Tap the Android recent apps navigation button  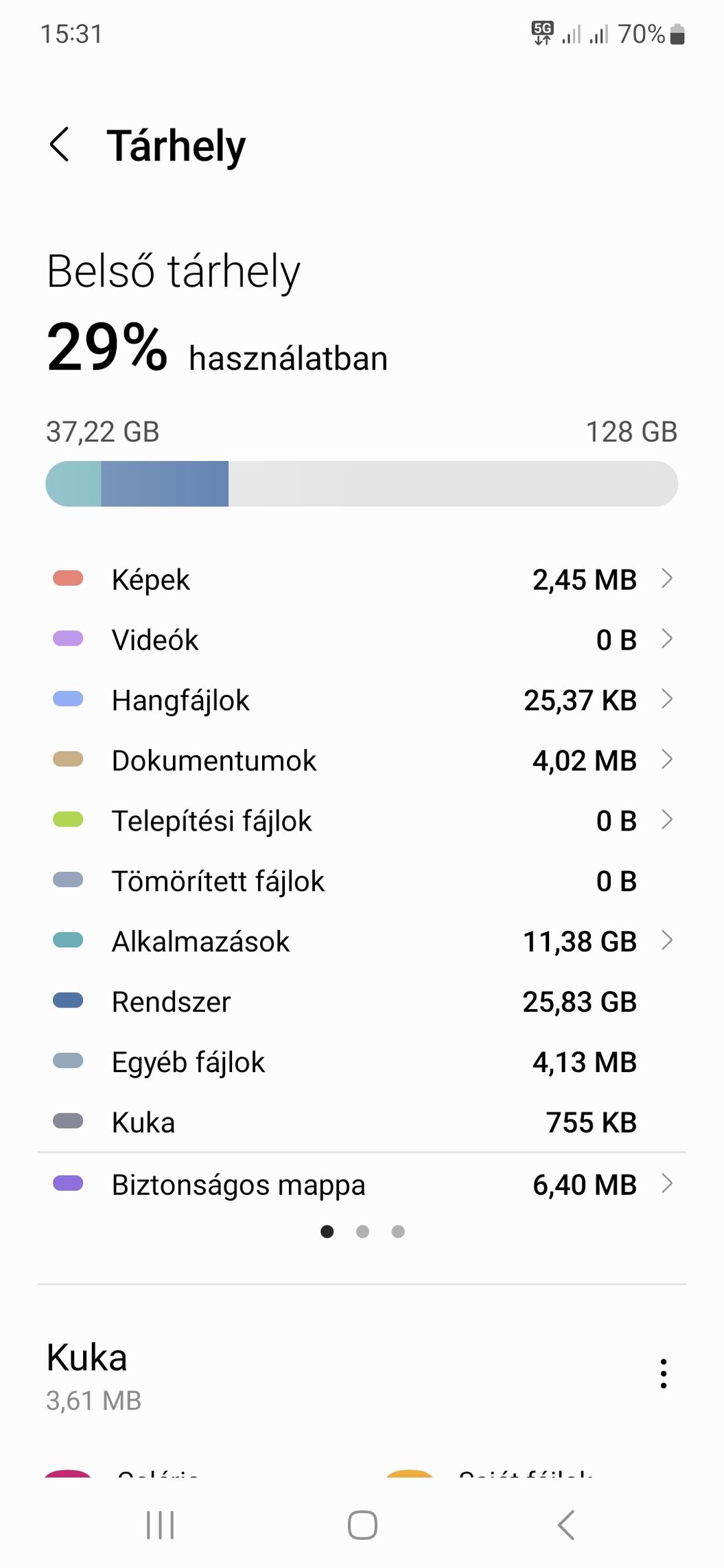160,1525
